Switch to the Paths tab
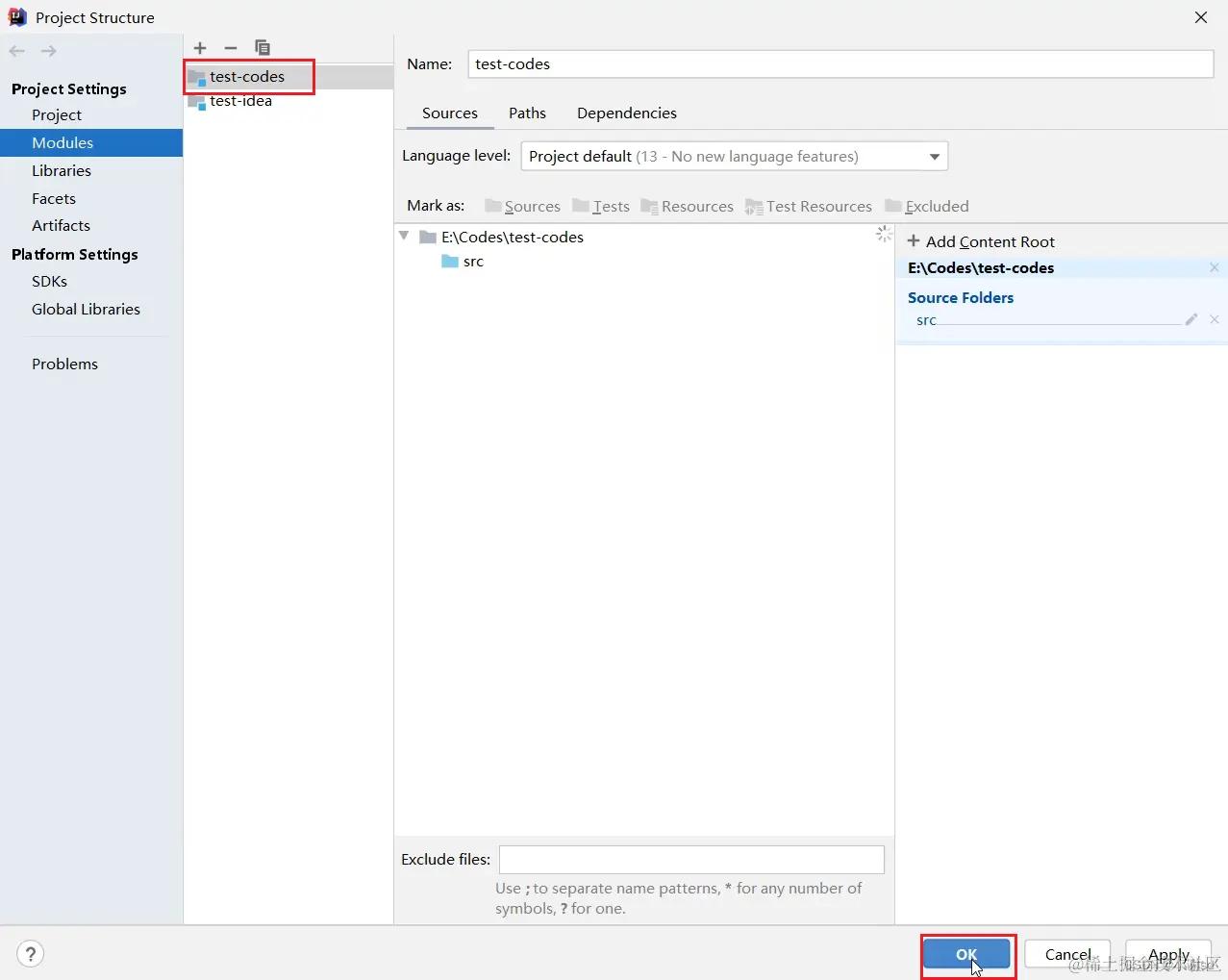The width and height of the screenshot is (1228, 980). 527,113
